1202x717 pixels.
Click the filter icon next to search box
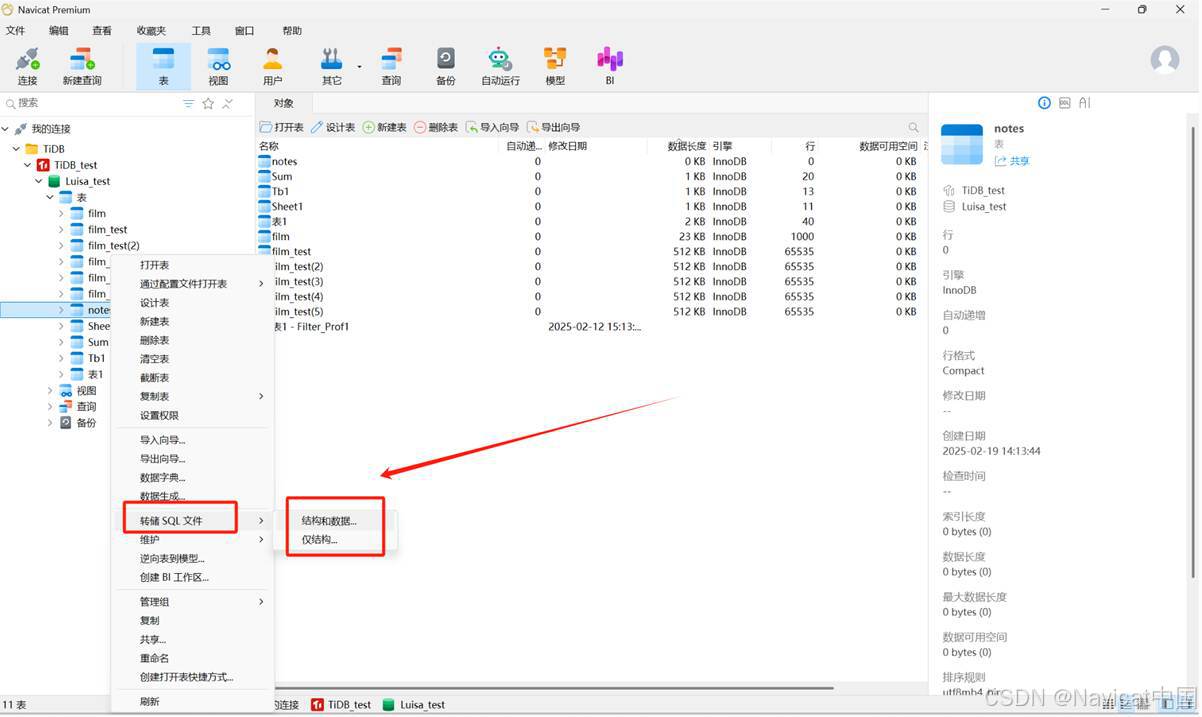(189, 103)
